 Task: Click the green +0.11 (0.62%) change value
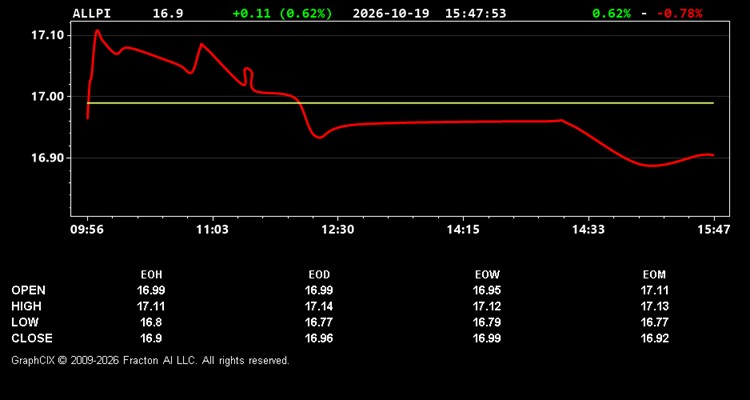click(282, 13)
